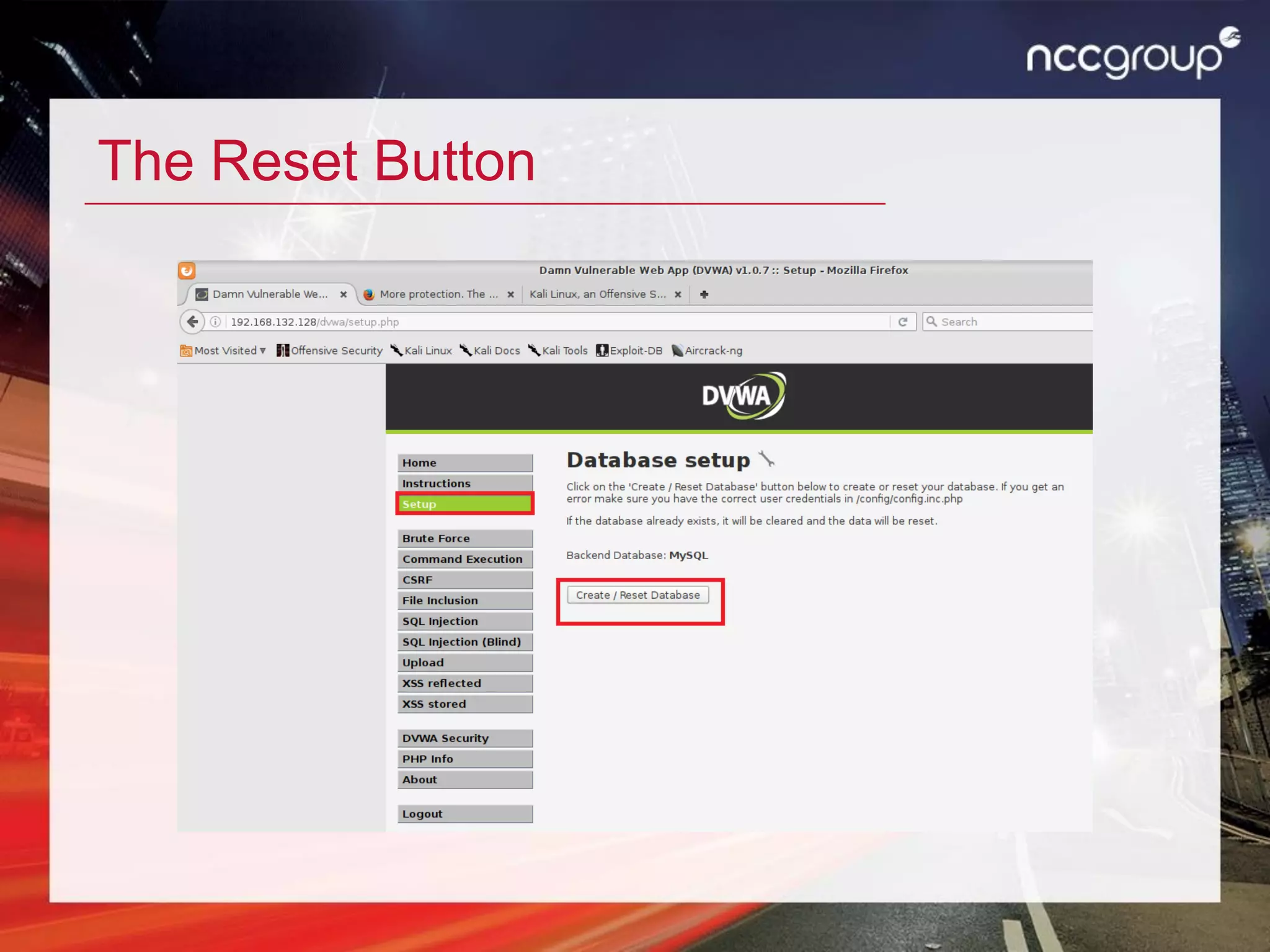
Task: Open the XSS stored page
Action: [465, 704]
